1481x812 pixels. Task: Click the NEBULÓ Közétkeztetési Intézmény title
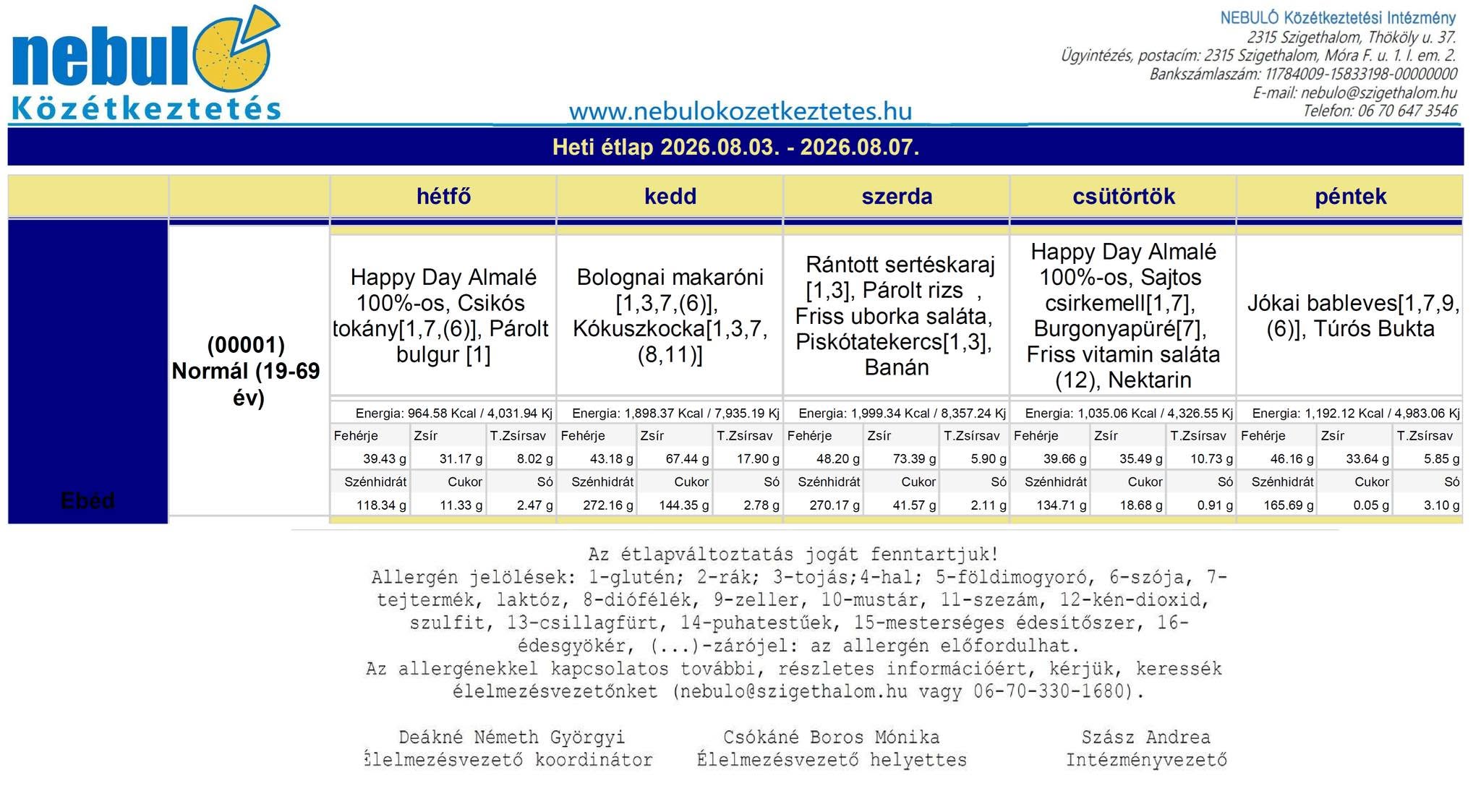pos(1338,17)
